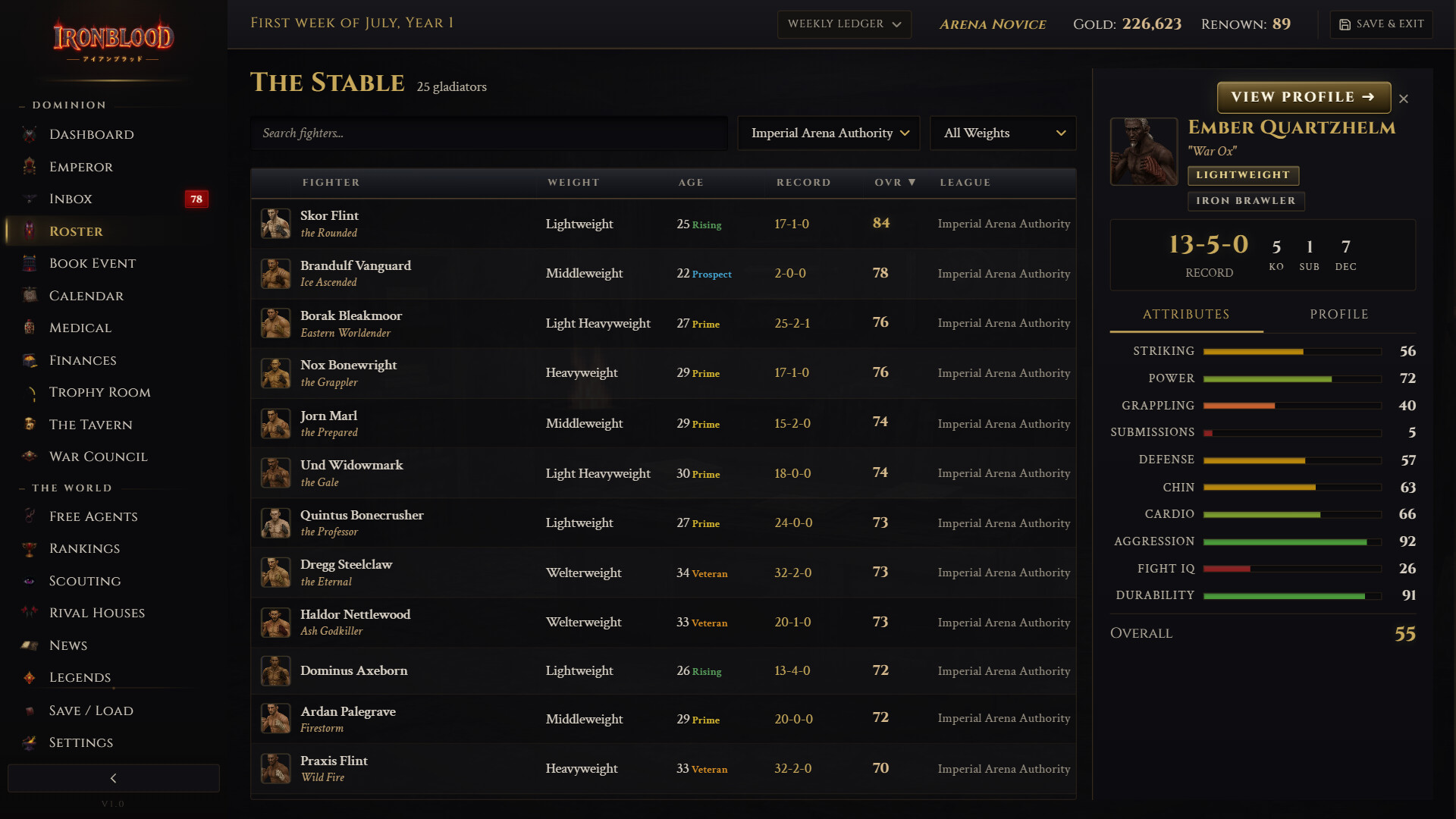Select the Trophy Room icon

tap(30, 392)
